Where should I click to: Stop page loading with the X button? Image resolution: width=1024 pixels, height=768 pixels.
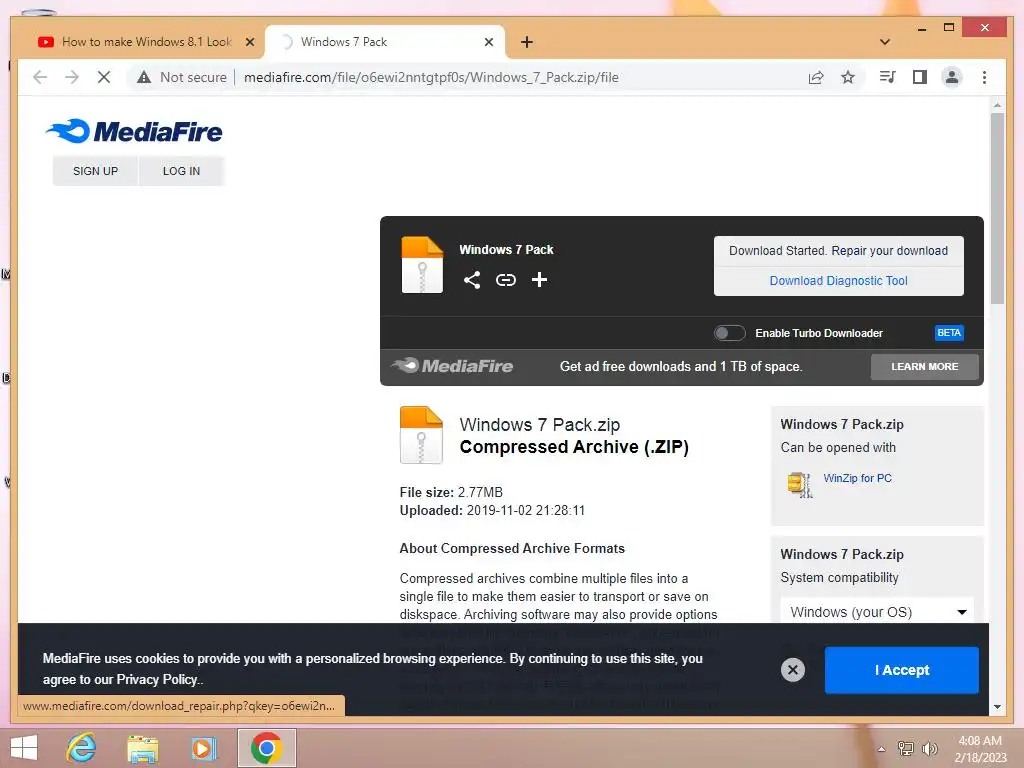(x=103, y=77)
